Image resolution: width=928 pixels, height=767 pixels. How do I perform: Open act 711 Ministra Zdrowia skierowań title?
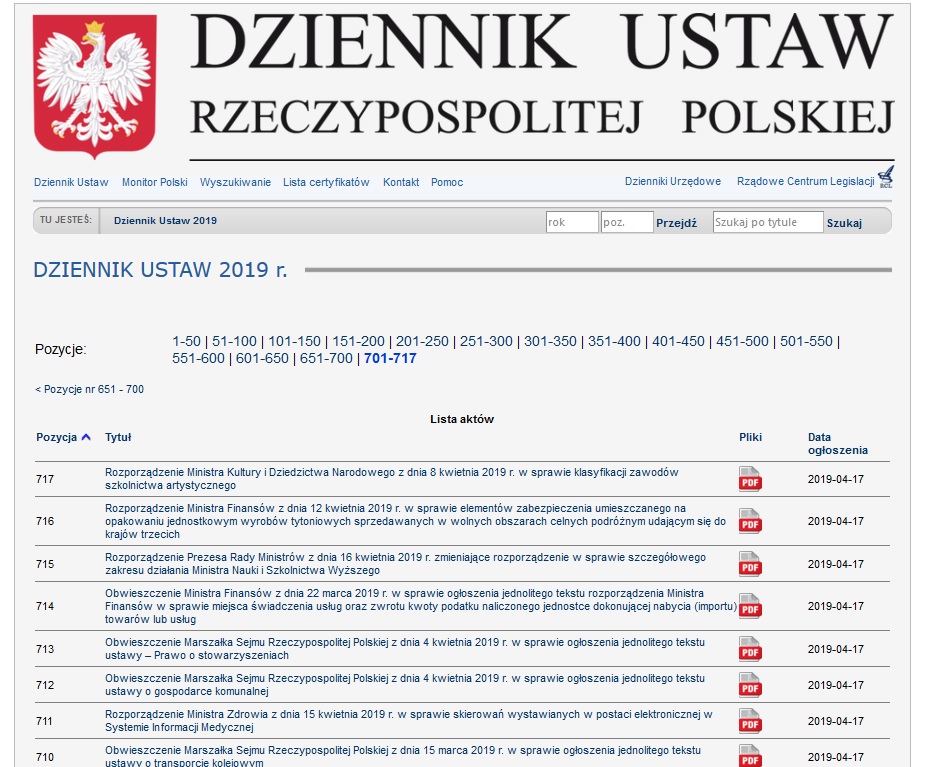point(408,721)
